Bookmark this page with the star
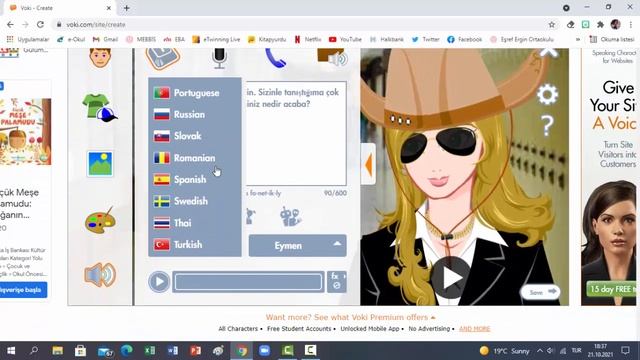The width and height of the screenshot is (640, 360). pos(552,24)
